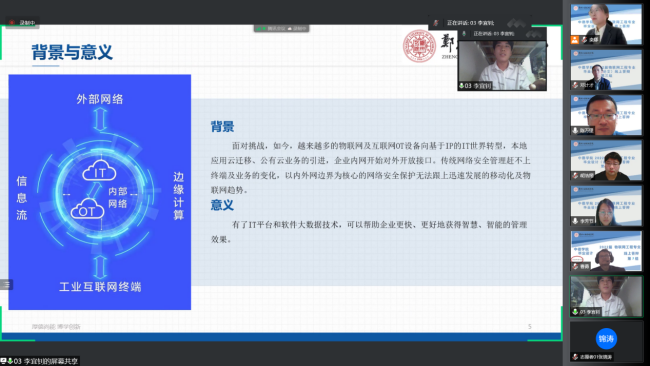Select the fourth participant video thumbnail
This screenshot has width=650, height=366.
(x=606, y=160)
